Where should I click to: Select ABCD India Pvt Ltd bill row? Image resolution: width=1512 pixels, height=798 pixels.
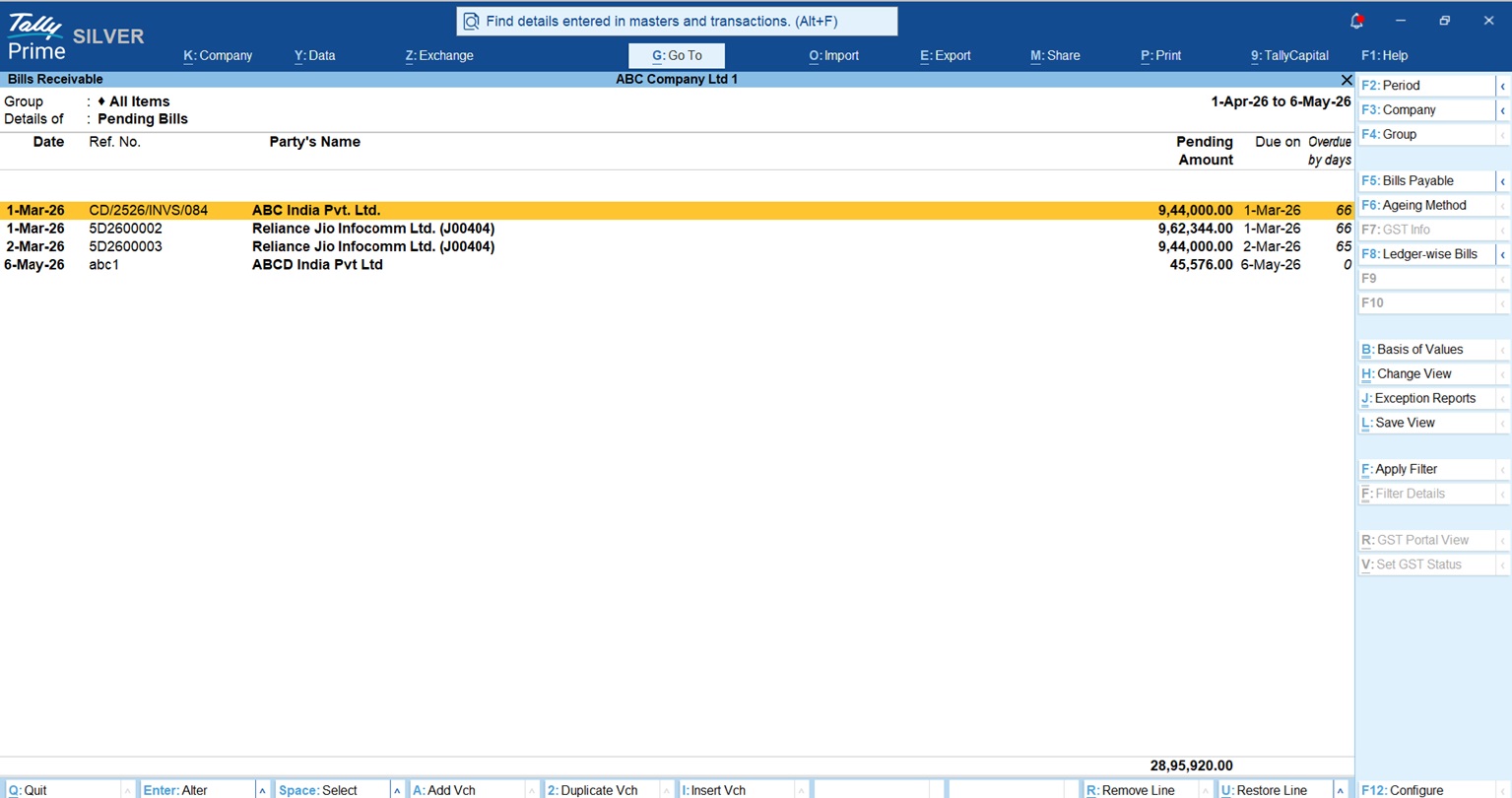point(677,265)
